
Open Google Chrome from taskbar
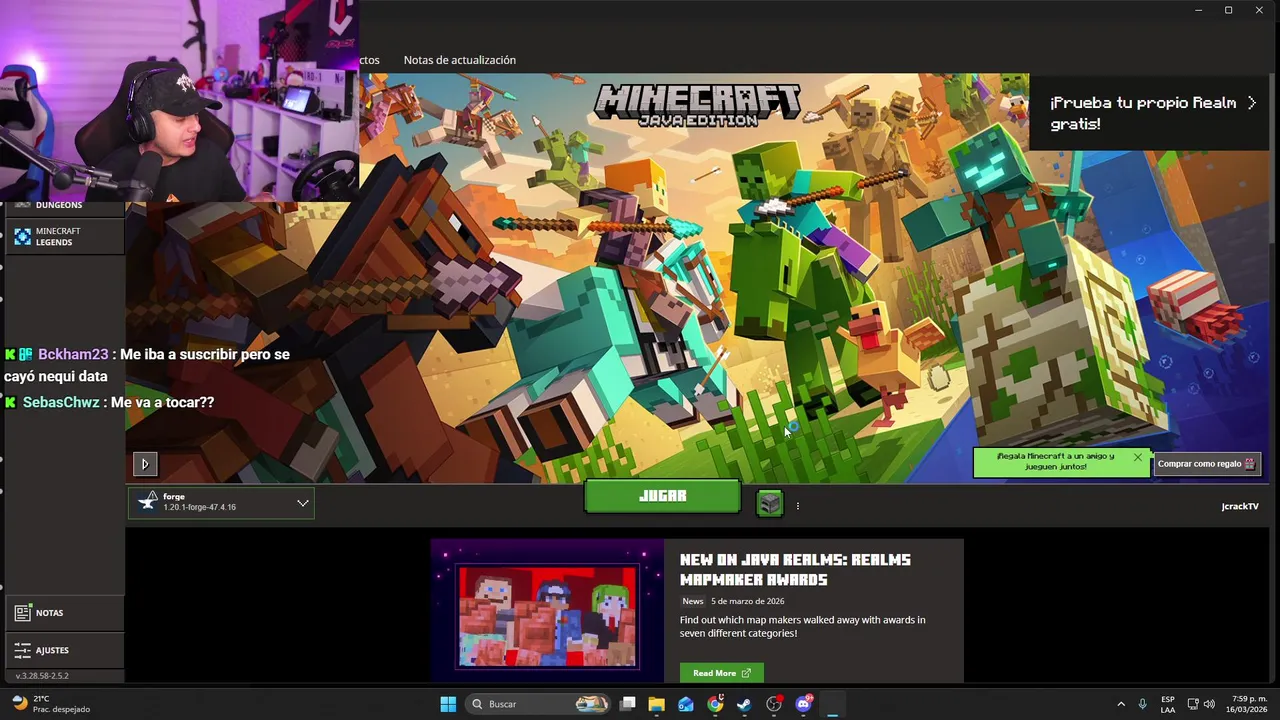click(x=715, y=704)
